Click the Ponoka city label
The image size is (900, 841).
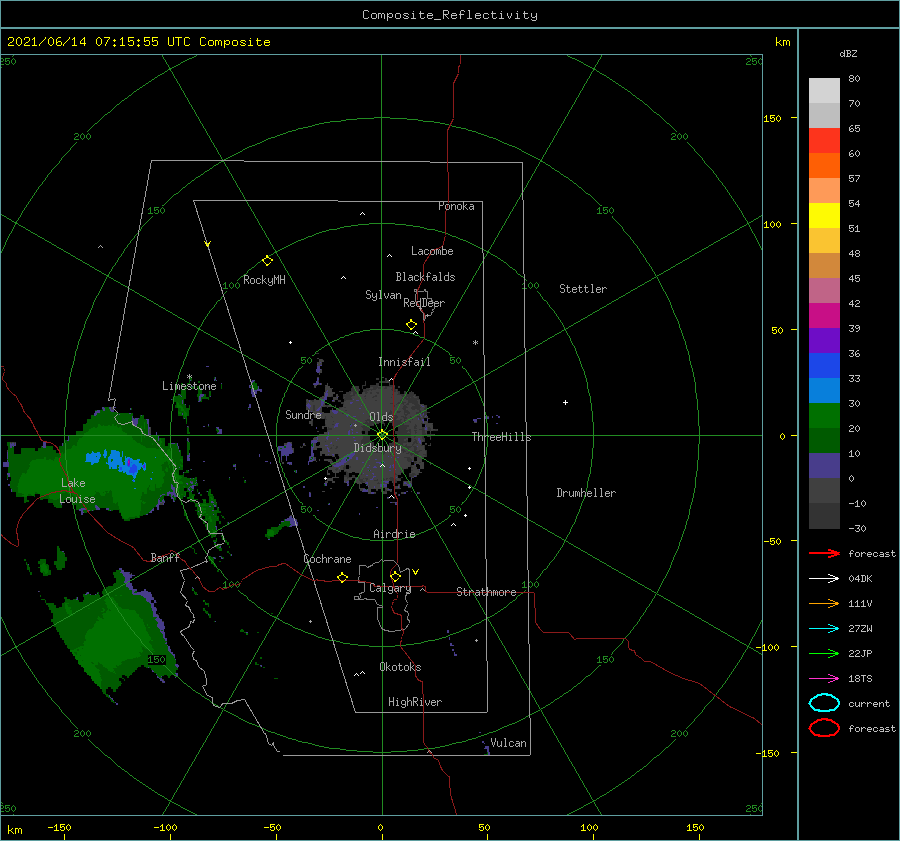tap(456, 206)
